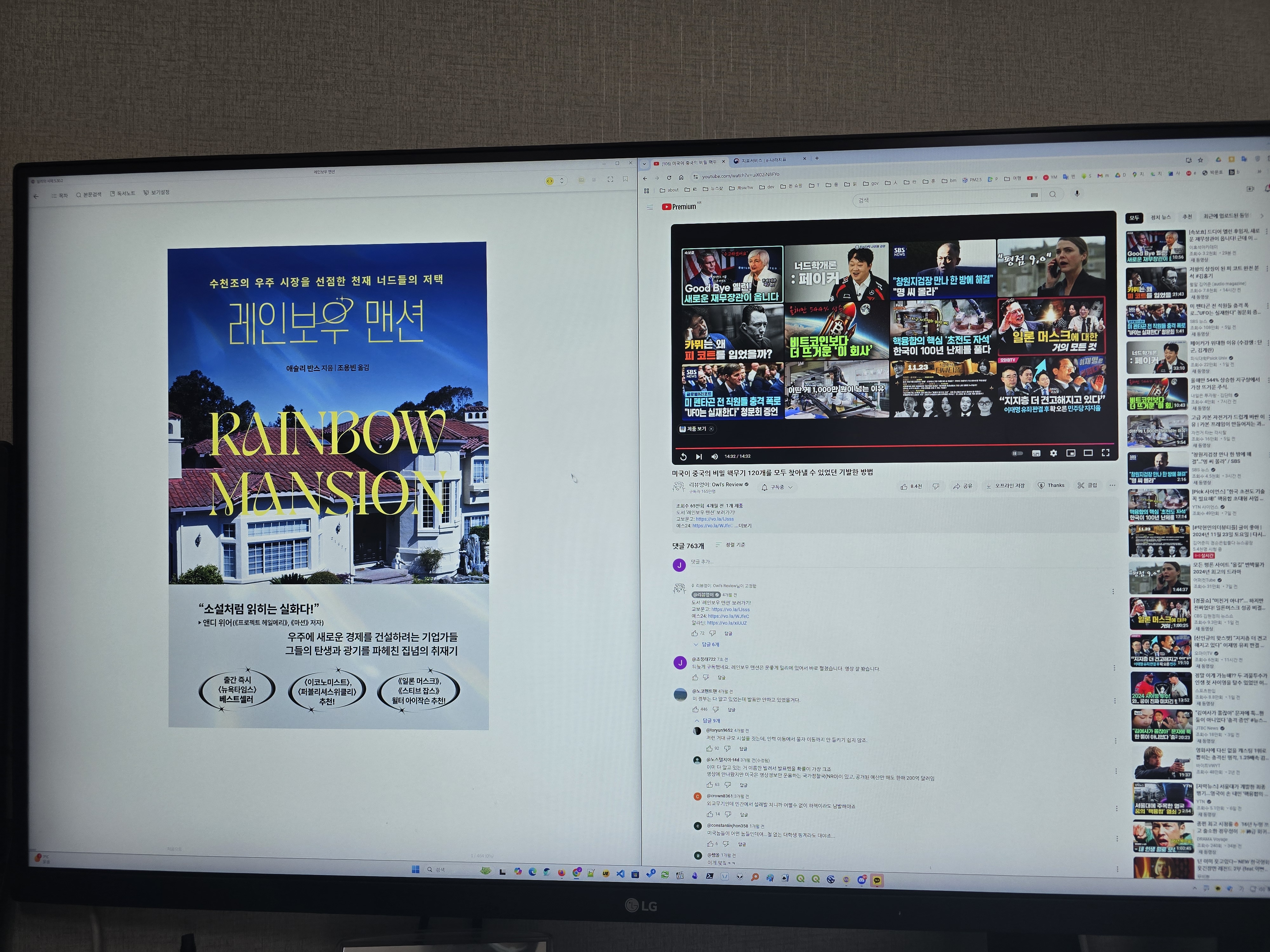
Task: Click the replay video button
Action: pyautogui.click(x=683, y=457)
